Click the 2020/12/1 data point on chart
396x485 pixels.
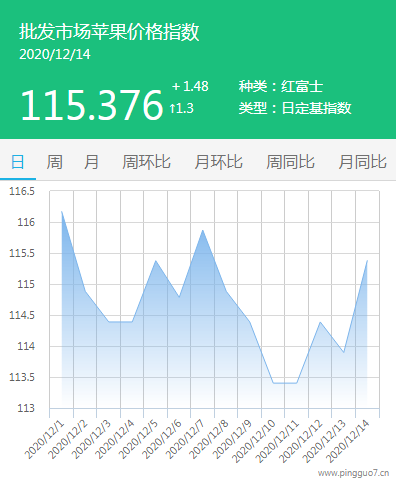pos(62,211)
